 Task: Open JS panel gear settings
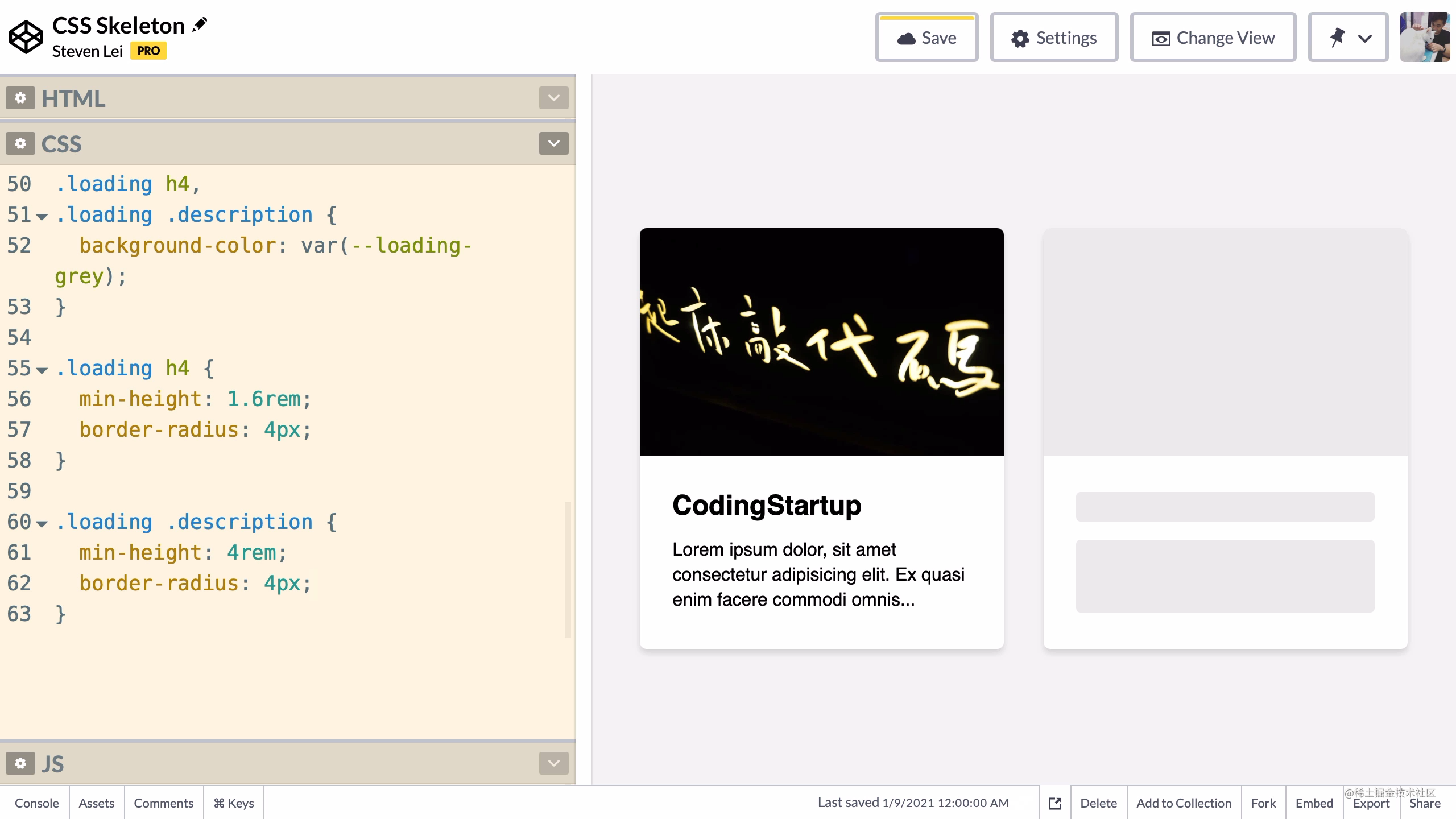20,763
